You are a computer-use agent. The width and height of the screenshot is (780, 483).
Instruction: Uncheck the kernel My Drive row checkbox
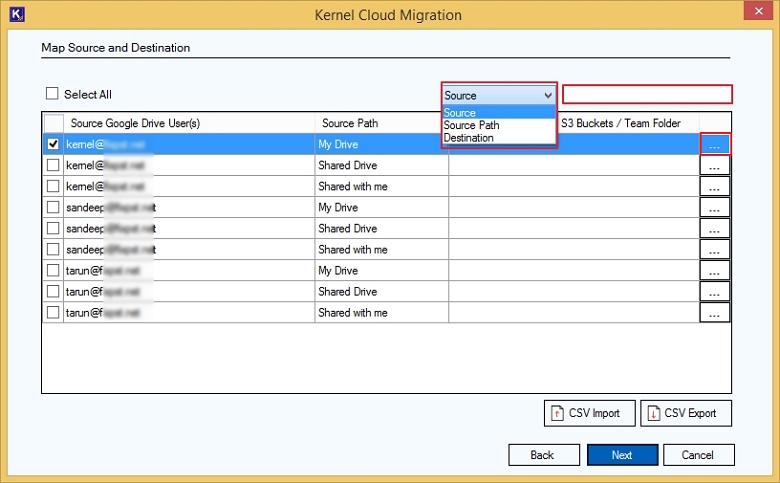click(53, 144)
